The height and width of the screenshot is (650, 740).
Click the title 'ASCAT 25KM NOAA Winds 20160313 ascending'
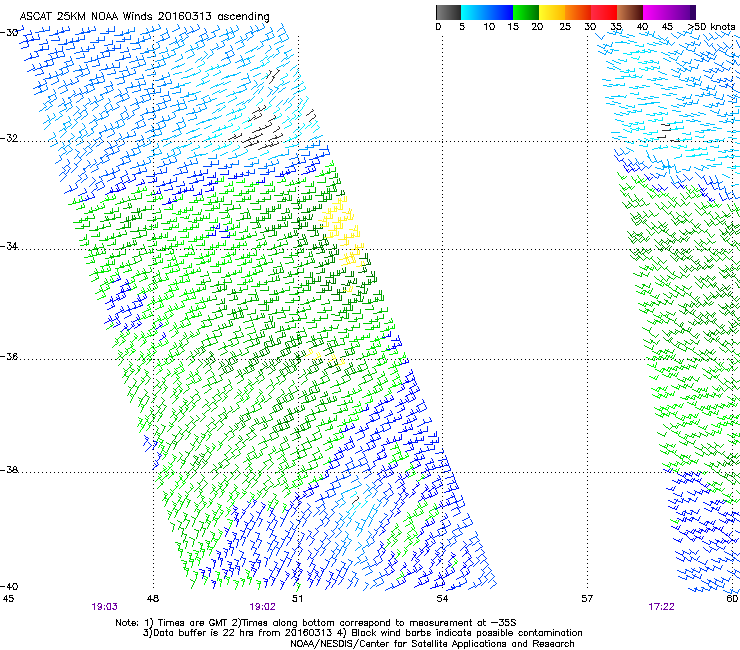(144, 16)
